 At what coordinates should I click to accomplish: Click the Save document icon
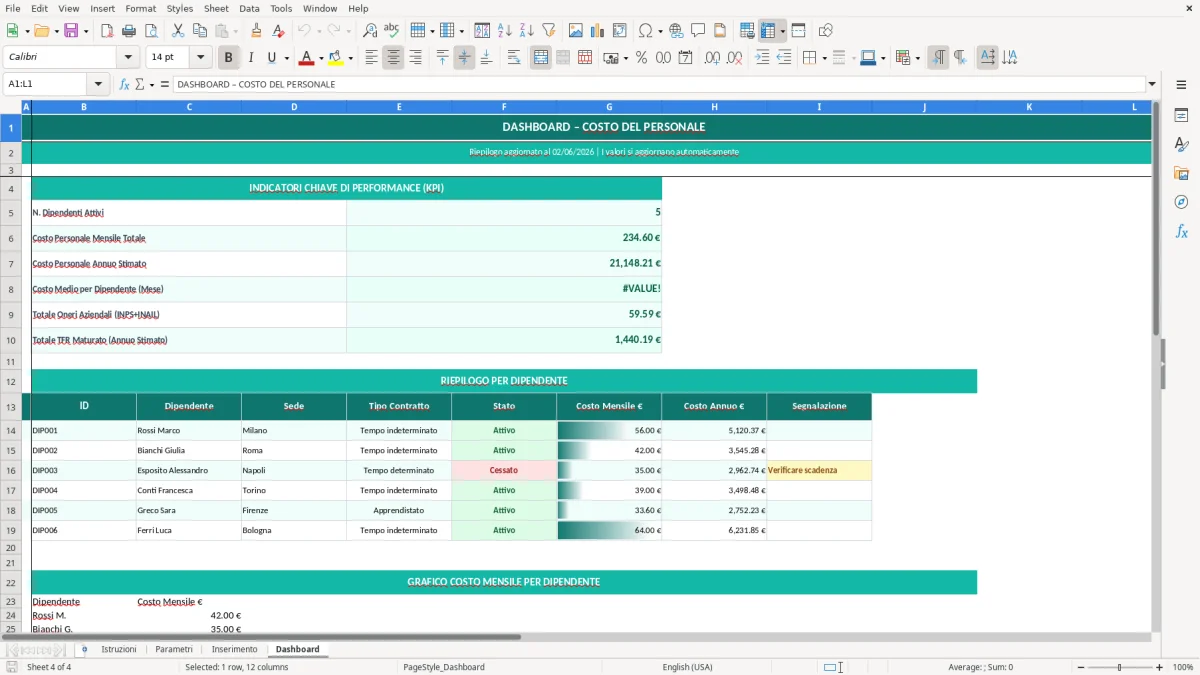click(71, 31)
